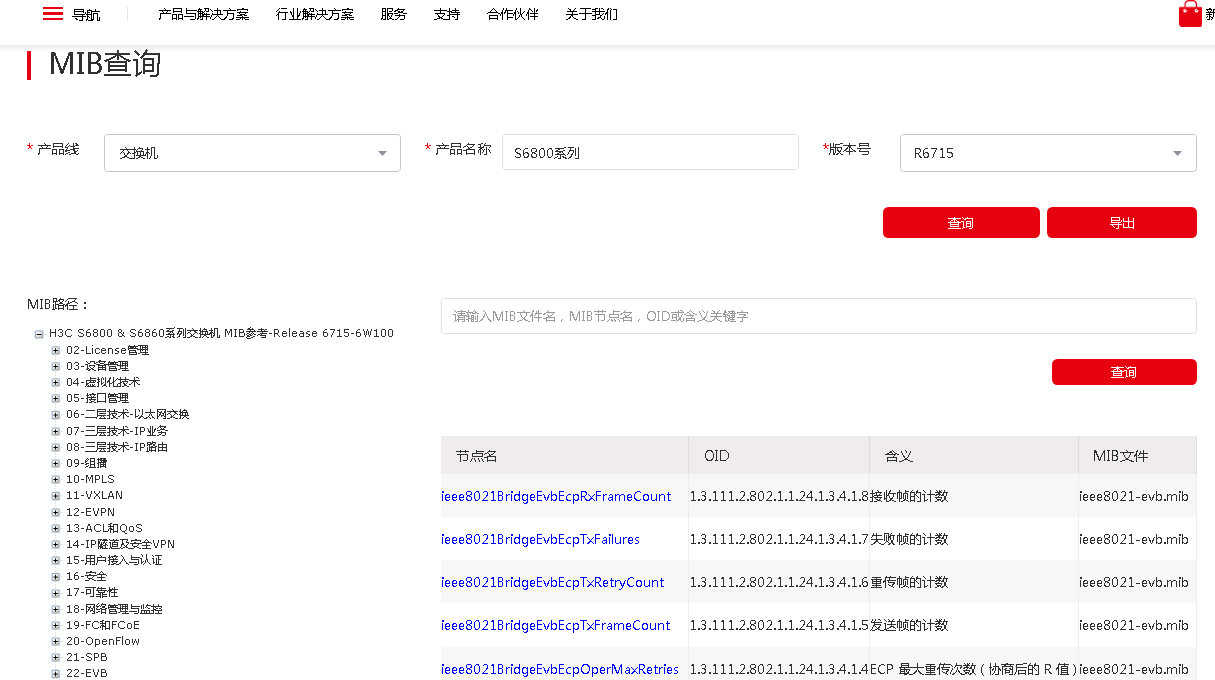1215x680 pixels.
Task: Expand the 12-EVPN tree node
Action: tap(56, 512)
